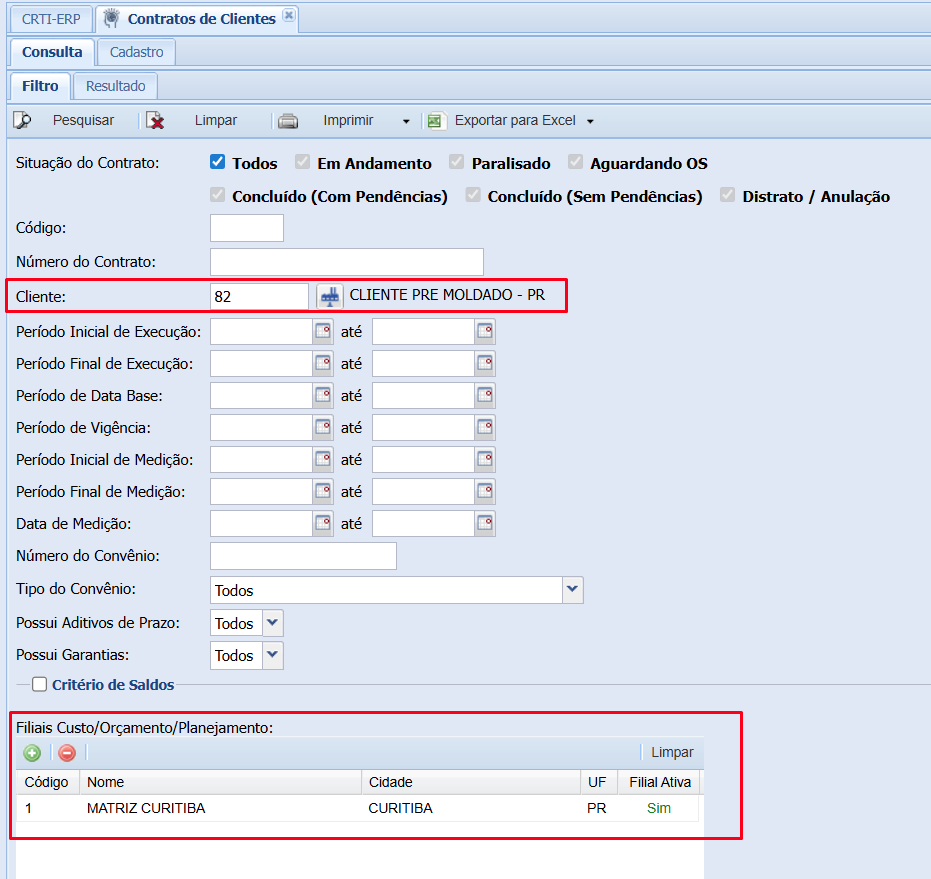Click the Limpar icon with red X
931x879 pixels.
155,121
